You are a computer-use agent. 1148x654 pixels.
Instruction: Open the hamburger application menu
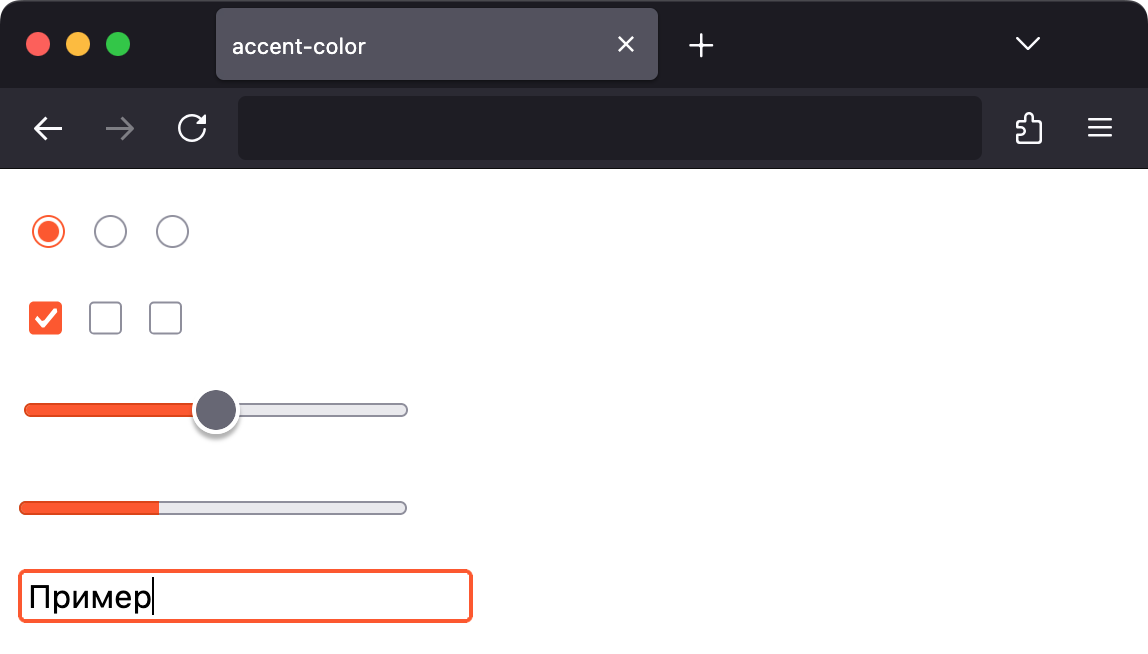point(1100,128)
